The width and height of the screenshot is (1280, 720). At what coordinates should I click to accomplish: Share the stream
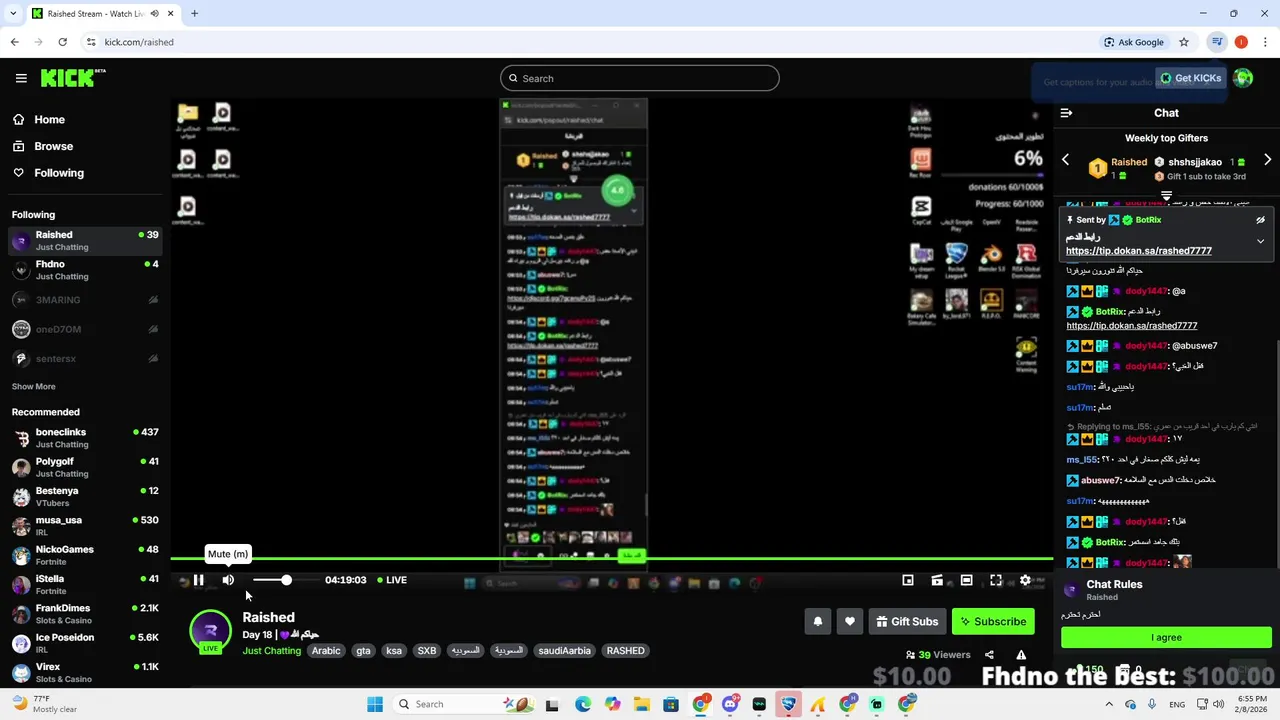point(989,655)
